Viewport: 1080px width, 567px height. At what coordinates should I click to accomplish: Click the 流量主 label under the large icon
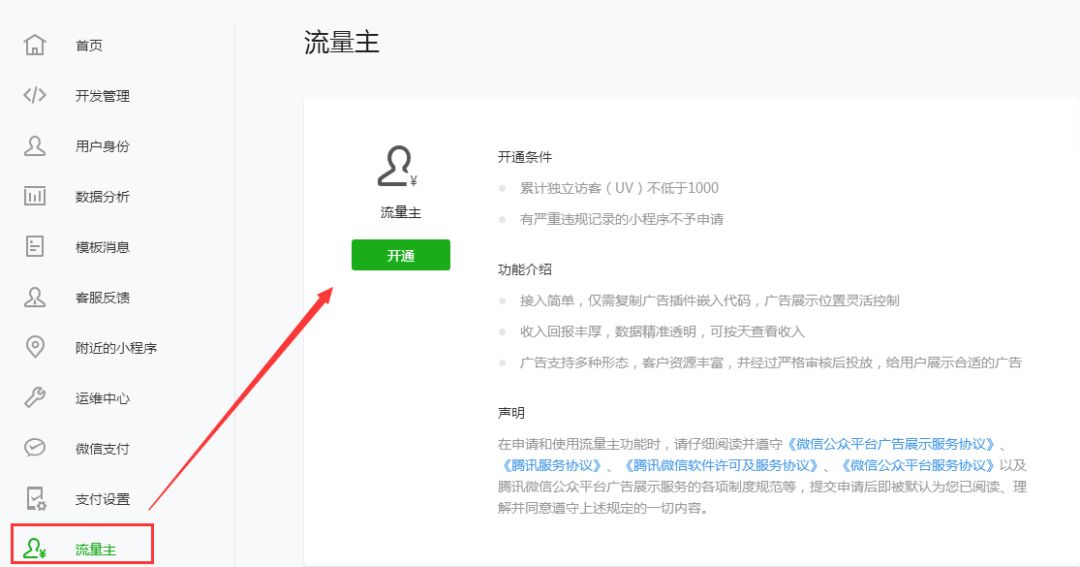400,212
